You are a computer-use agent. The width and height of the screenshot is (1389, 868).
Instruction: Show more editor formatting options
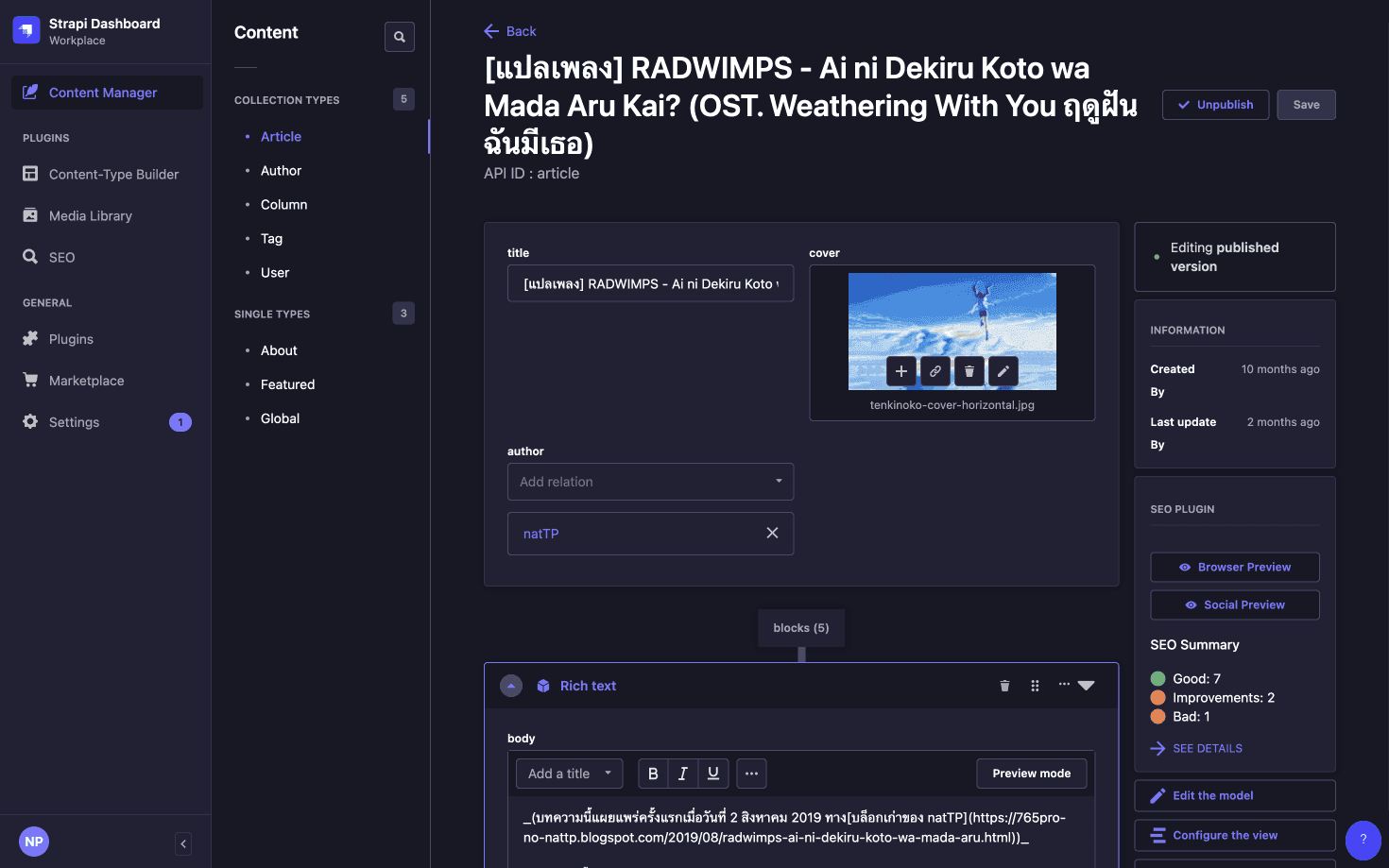click(x=751, y=774)
